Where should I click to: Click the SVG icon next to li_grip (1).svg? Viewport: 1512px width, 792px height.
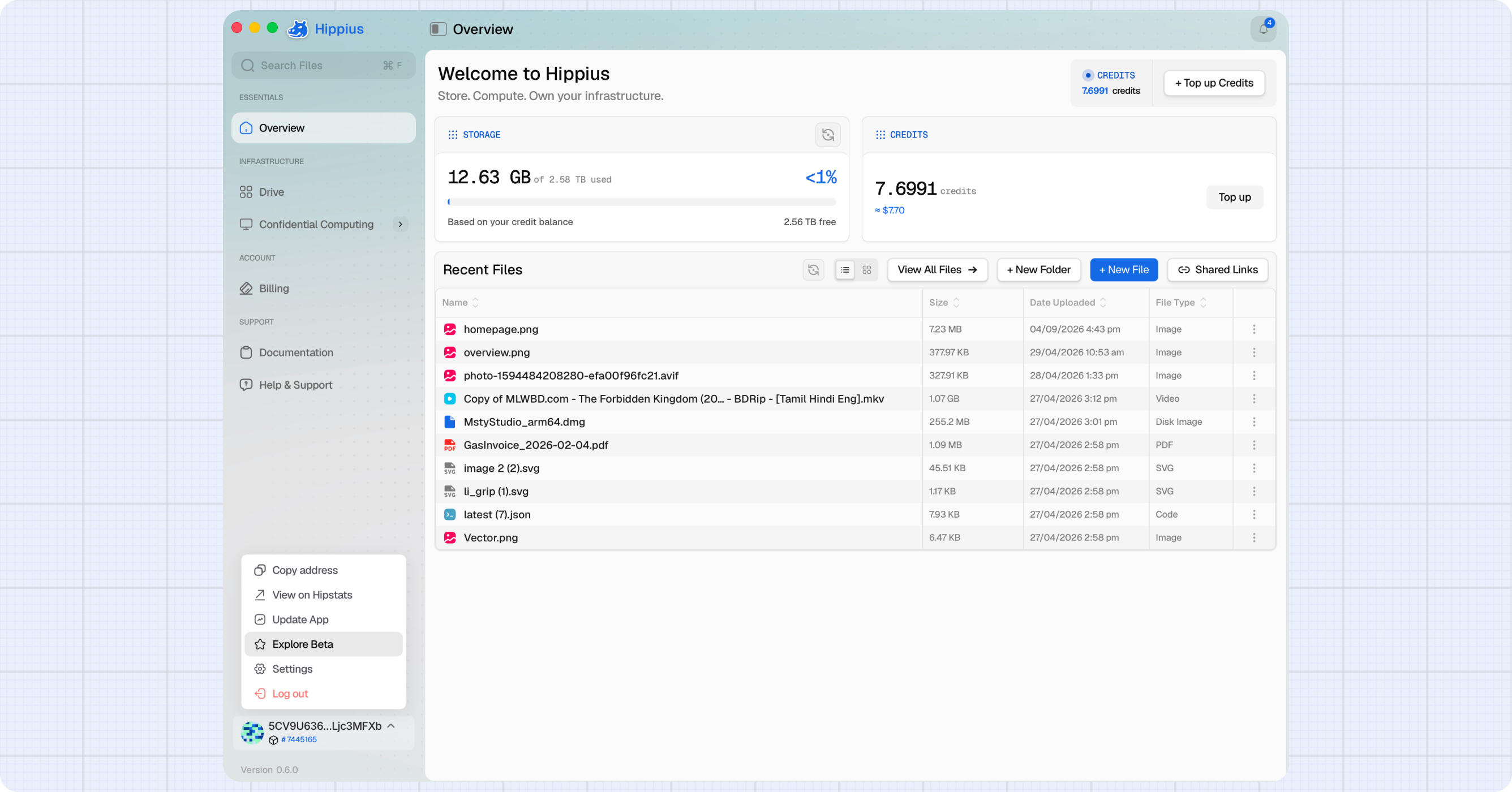tap(450, 491)
